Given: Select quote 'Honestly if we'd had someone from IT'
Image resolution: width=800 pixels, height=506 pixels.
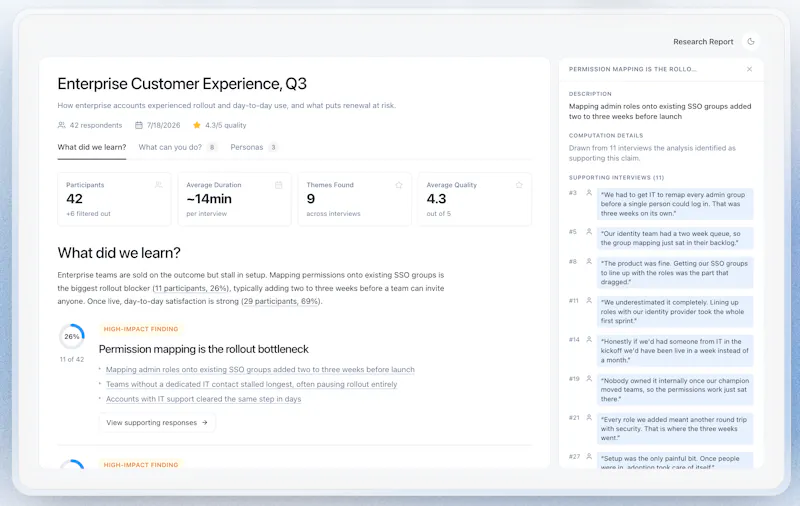Looking at the screenshot, I should tap(675, 351).
